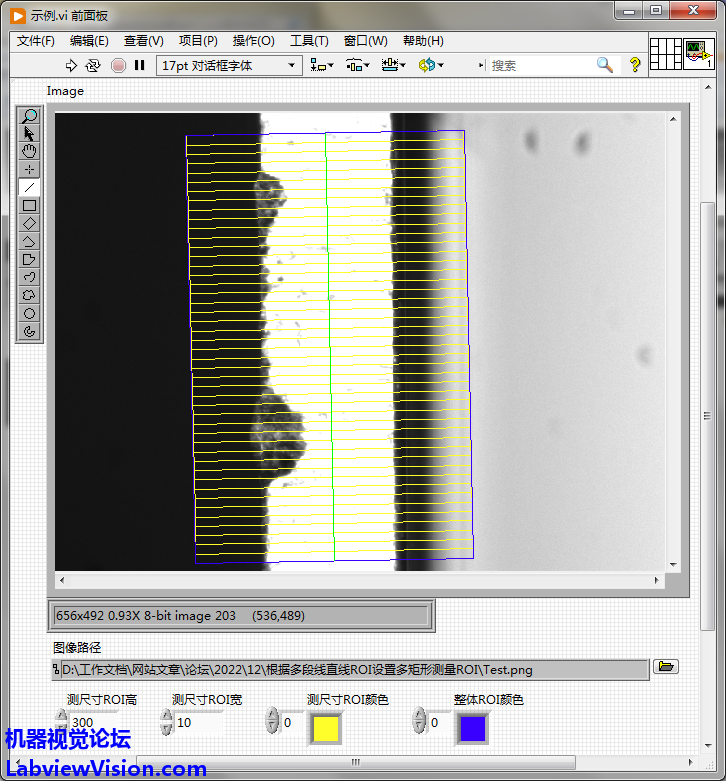Expand the Align Objects dropdown

pos(322,65)
